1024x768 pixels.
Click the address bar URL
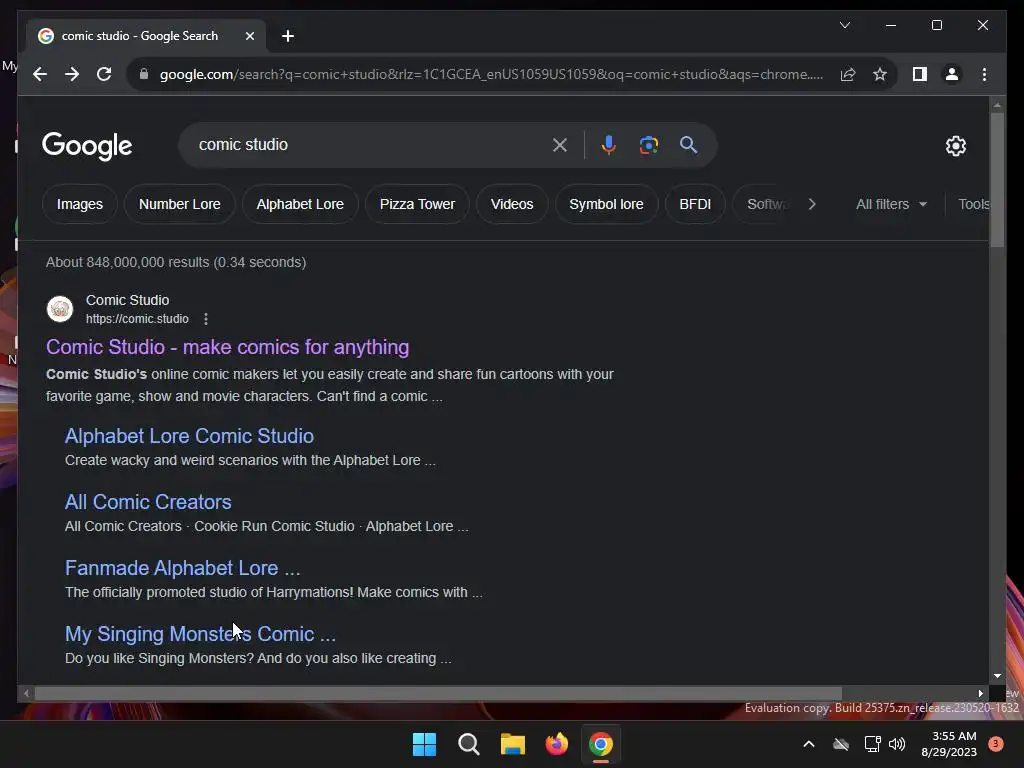(x=491, y=74)
